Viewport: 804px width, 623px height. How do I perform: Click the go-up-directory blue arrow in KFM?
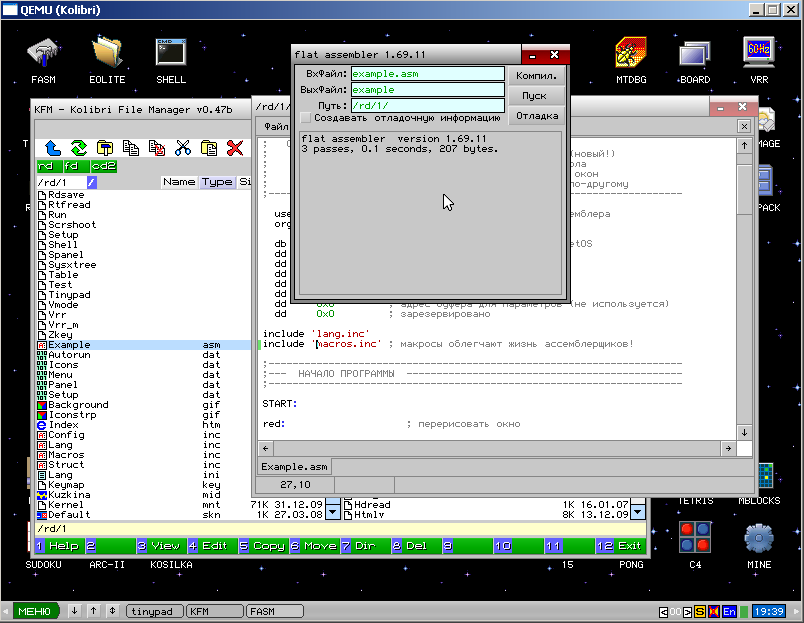(x=53, y=148)
